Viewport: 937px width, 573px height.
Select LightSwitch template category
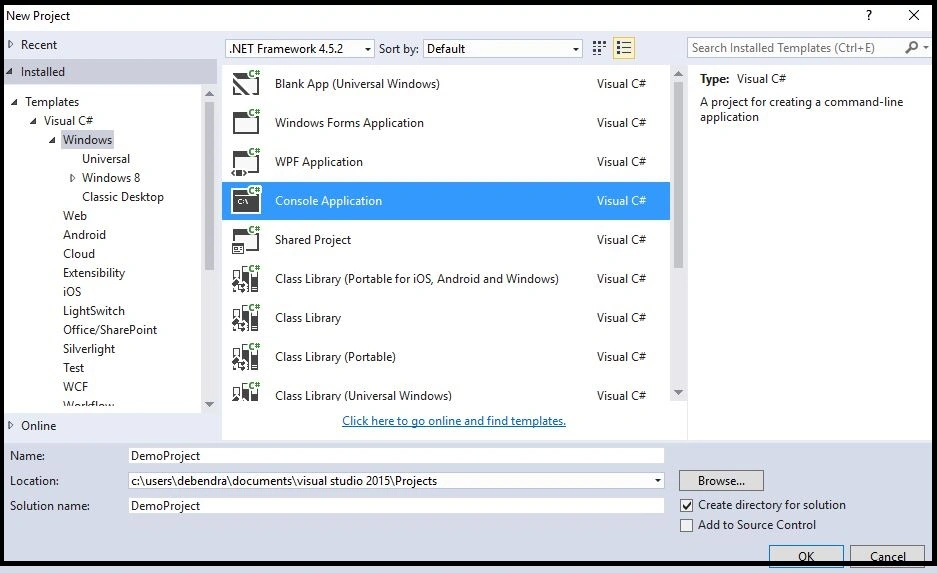point(94,311)
